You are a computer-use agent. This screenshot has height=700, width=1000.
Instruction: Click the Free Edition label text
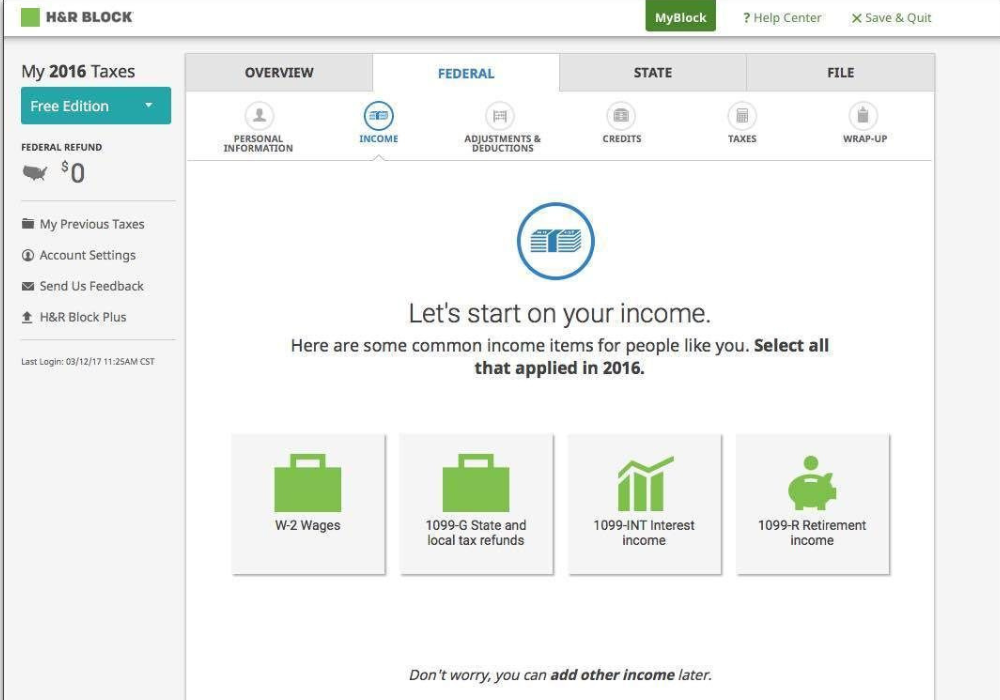(x=70, y=106)
